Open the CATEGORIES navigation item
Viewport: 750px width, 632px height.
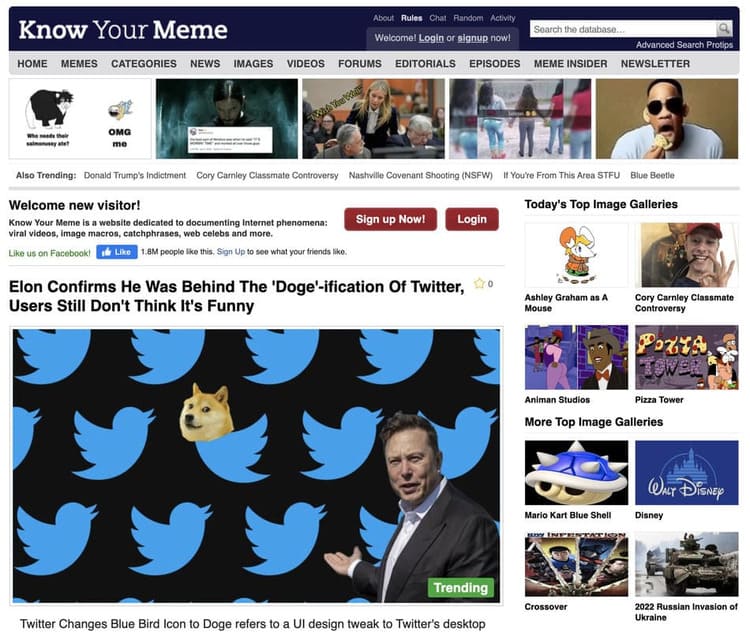coord(143,64)
